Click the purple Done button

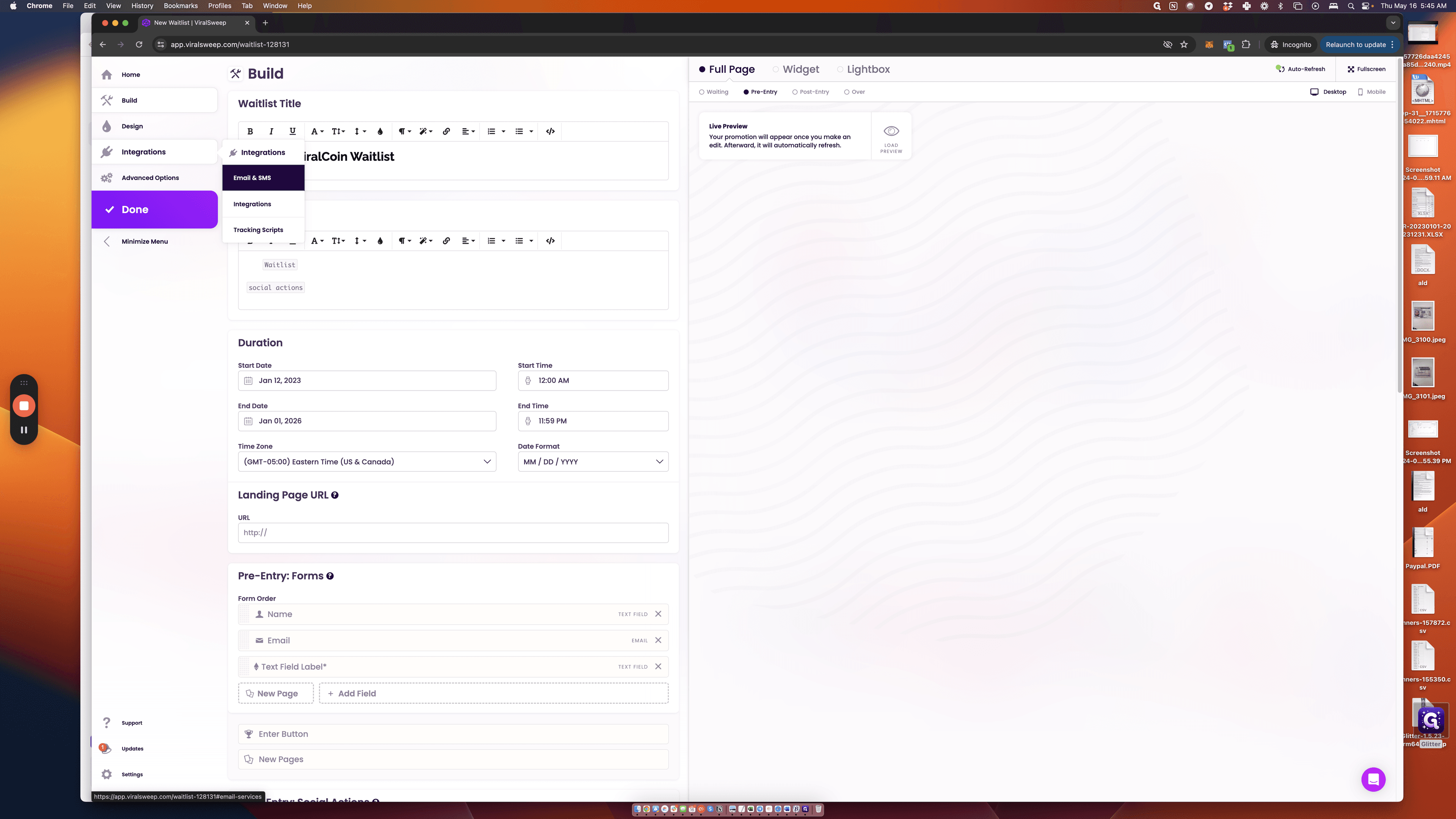(154, 210)
